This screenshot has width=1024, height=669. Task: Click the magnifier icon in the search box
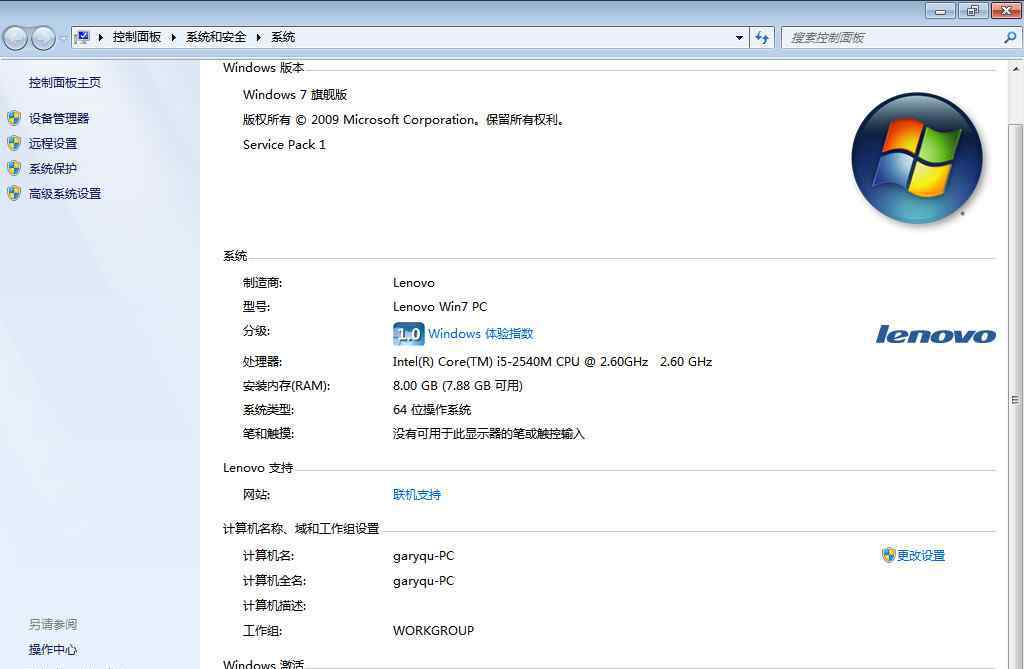click(x=1010, y=38)
